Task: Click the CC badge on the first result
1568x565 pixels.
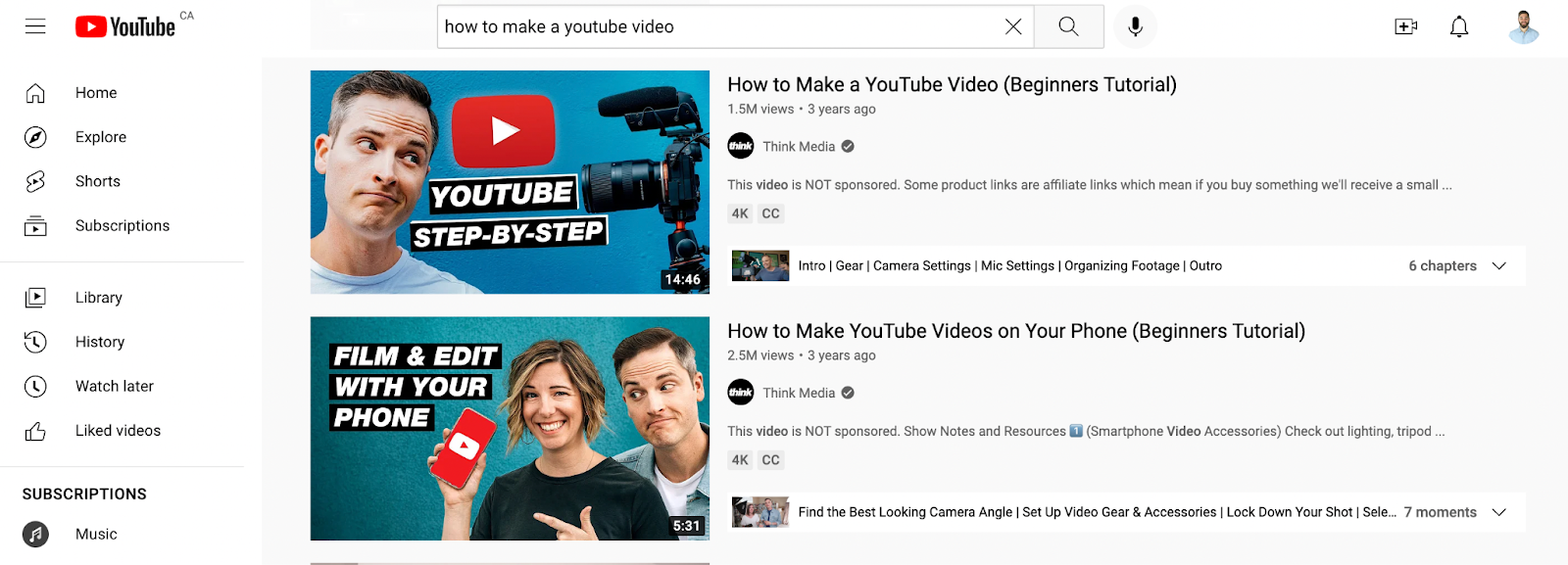Action: pyautogui.click(x=771, y=213)
